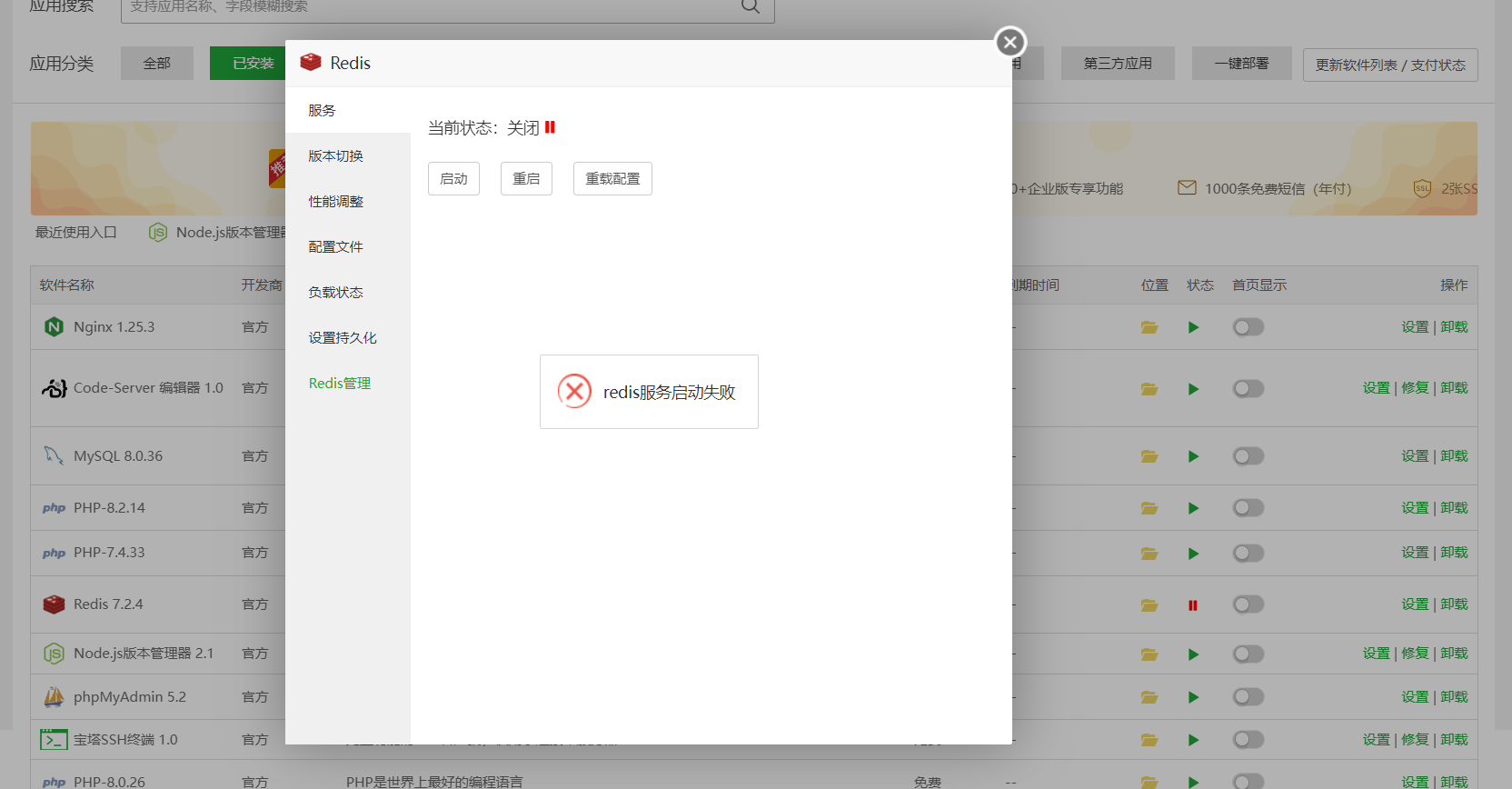Screen dimensions: 1512x789
Task: Click PHP-7.4.33 status play icon
Action: [1193, 554]
